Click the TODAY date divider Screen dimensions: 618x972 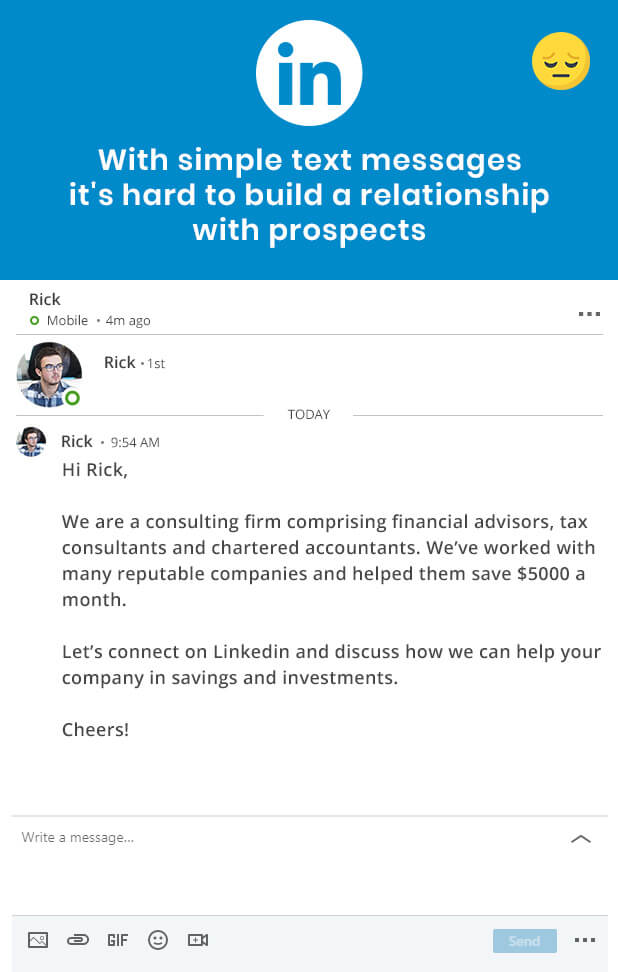[308, 414]
